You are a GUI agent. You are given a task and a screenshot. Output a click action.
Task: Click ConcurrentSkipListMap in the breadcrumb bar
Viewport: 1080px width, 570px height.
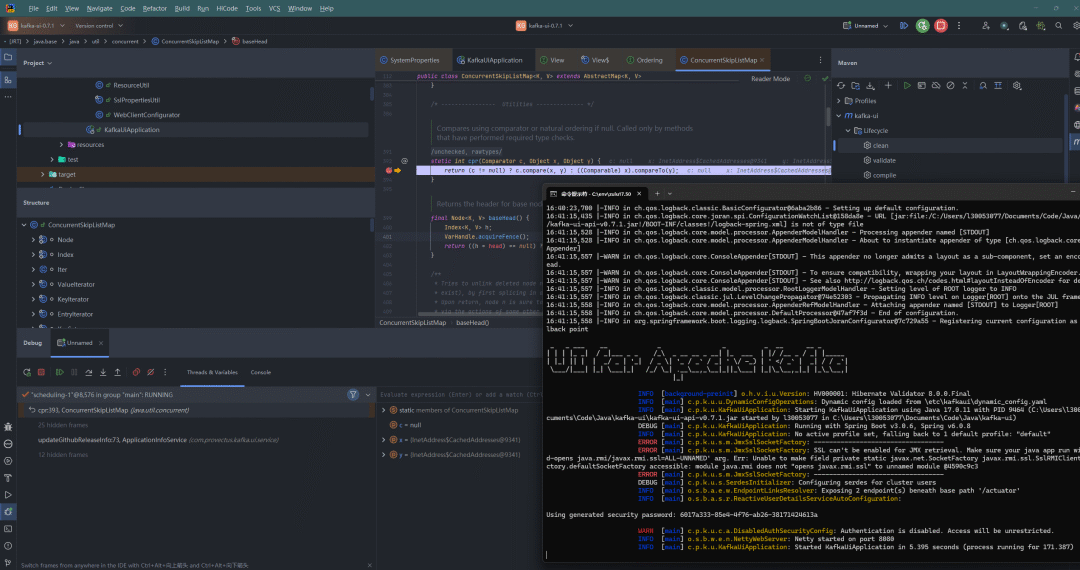(190, 41)
